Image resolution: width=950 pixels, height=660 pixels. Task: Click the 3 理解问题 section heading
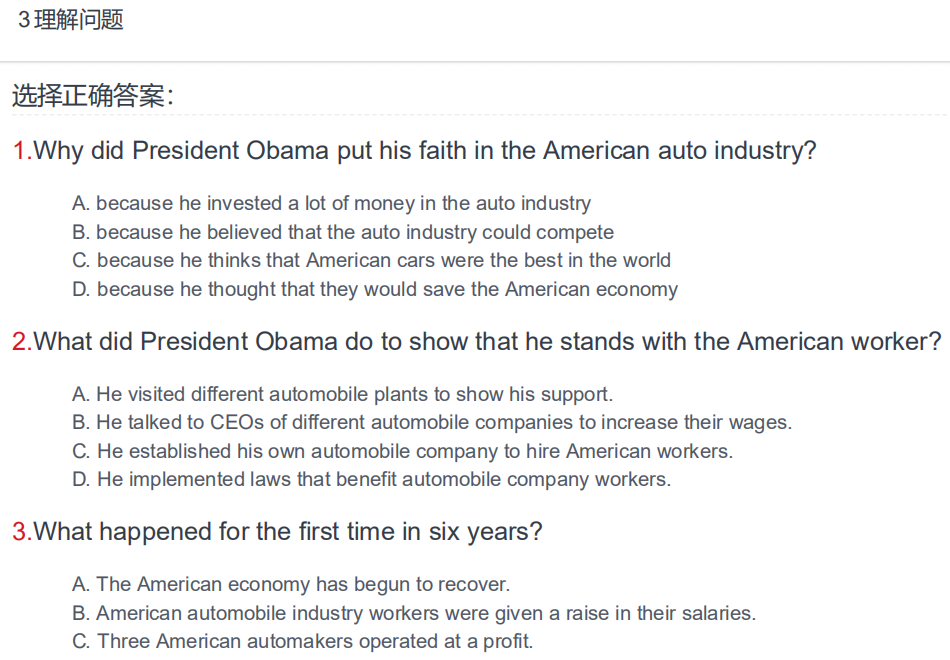tap(71, 20)
